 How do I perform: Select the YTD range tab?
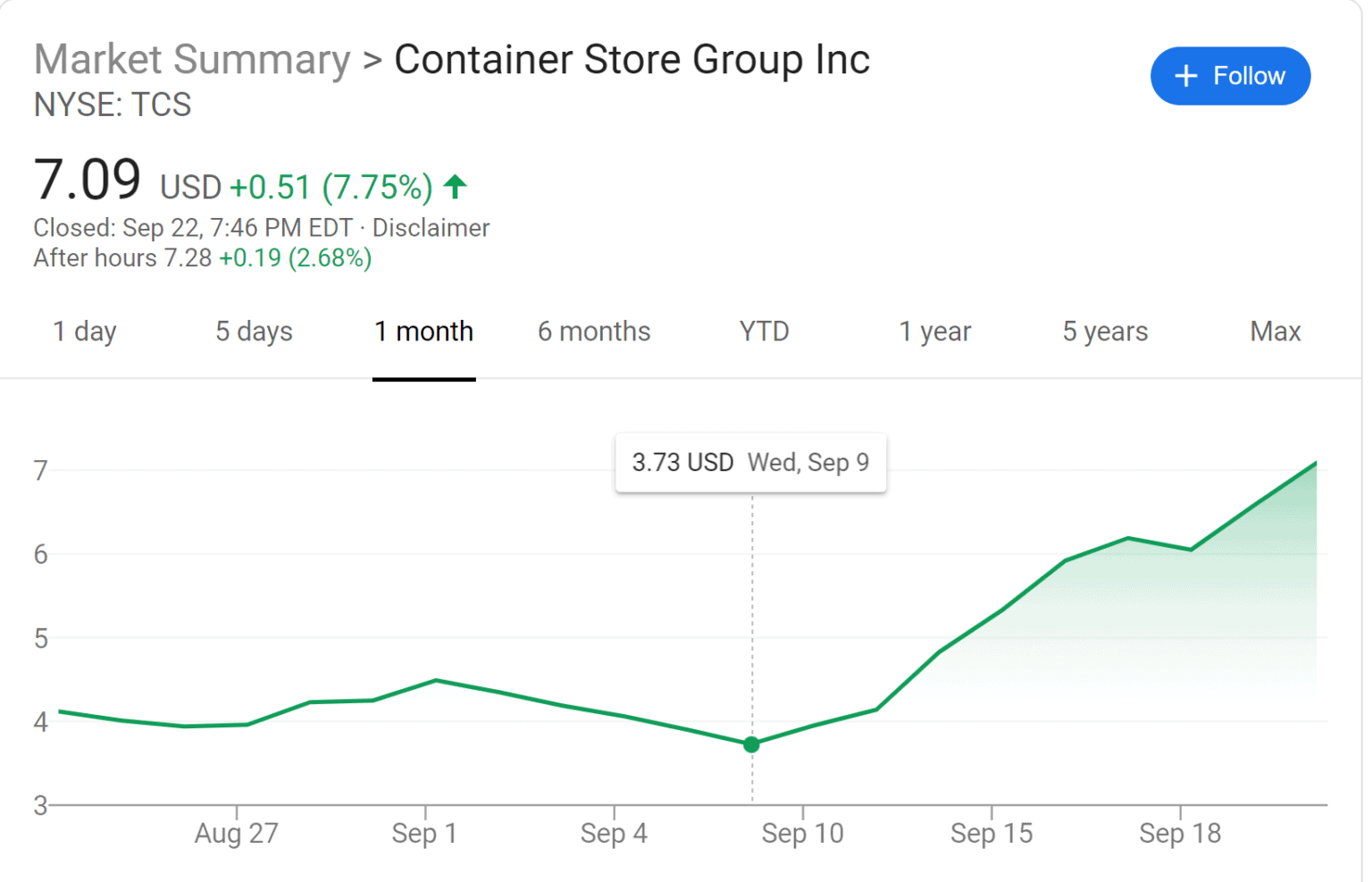(x=764, y=332)
